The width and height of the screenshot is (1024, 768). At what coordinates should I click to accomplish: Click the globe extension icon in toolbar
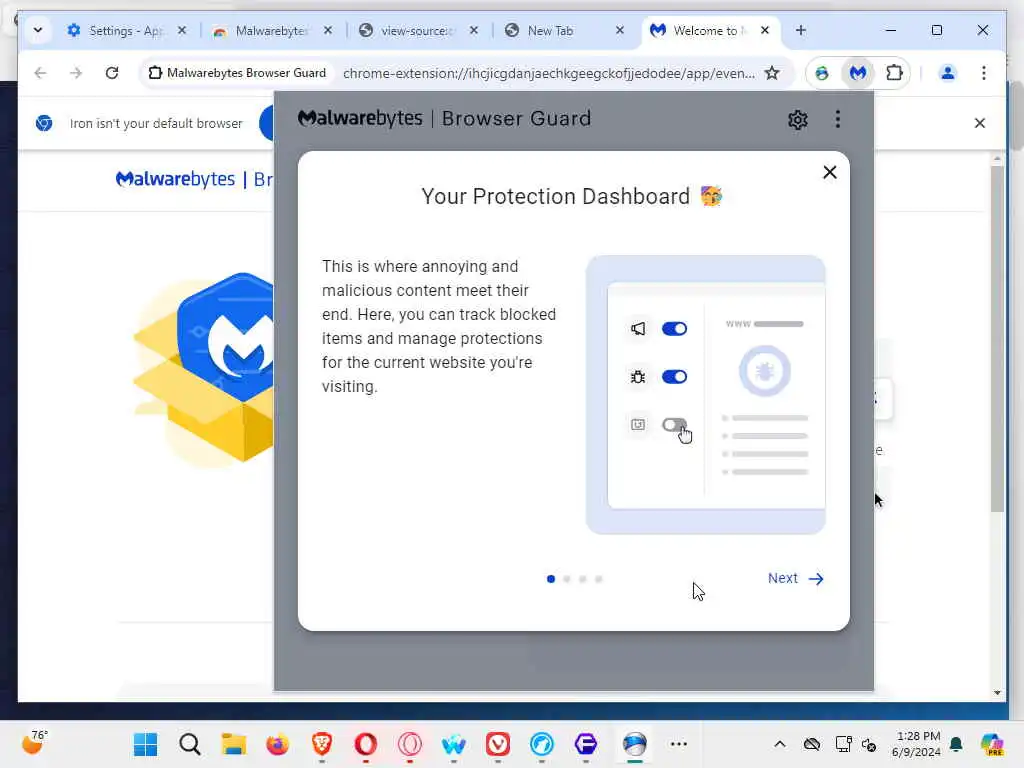pyautogui.click(x=822, y=73)
